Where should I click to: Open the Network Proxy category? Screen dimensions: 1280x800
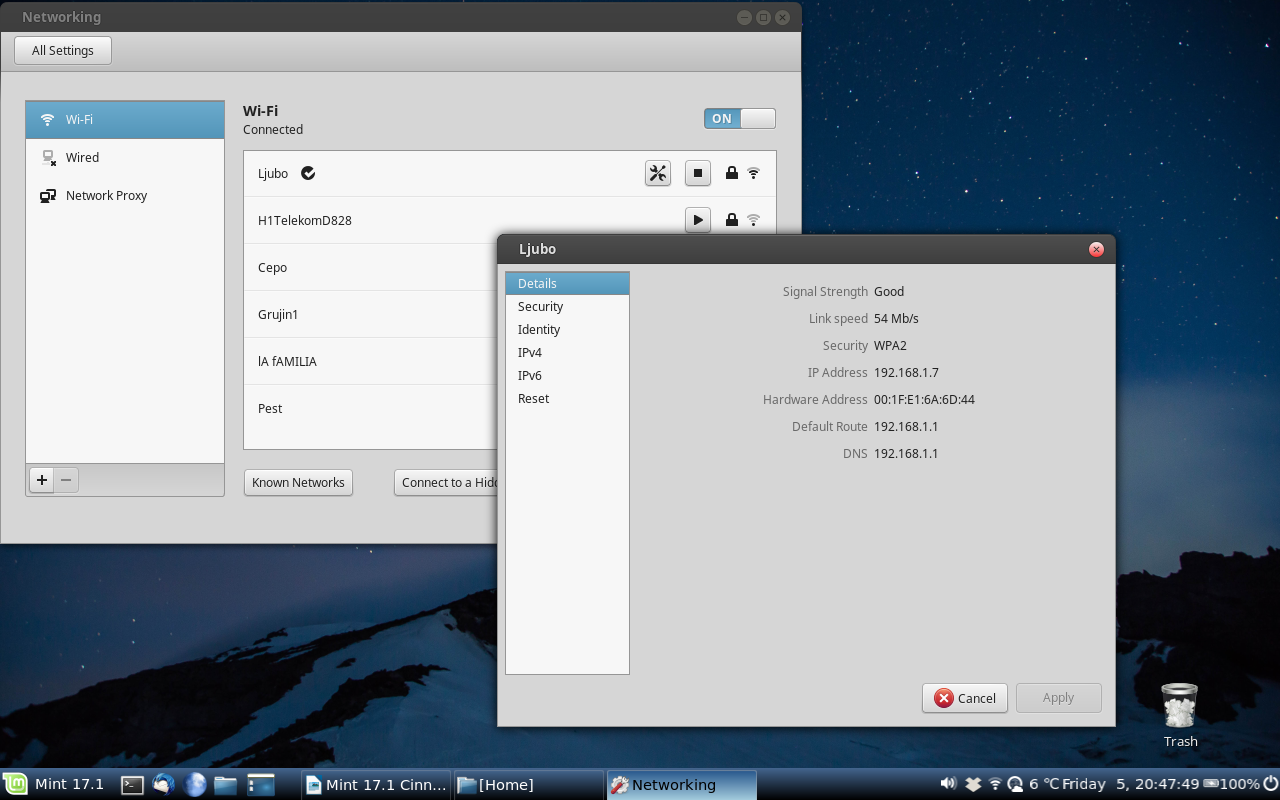click(106, 196)
